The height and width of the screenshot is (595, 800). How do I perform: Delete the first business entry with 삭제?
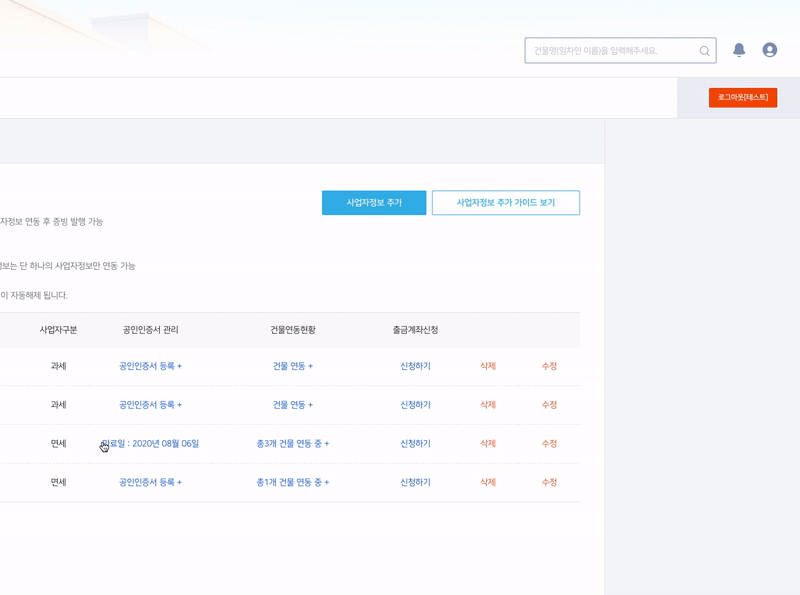click(488, 366)
